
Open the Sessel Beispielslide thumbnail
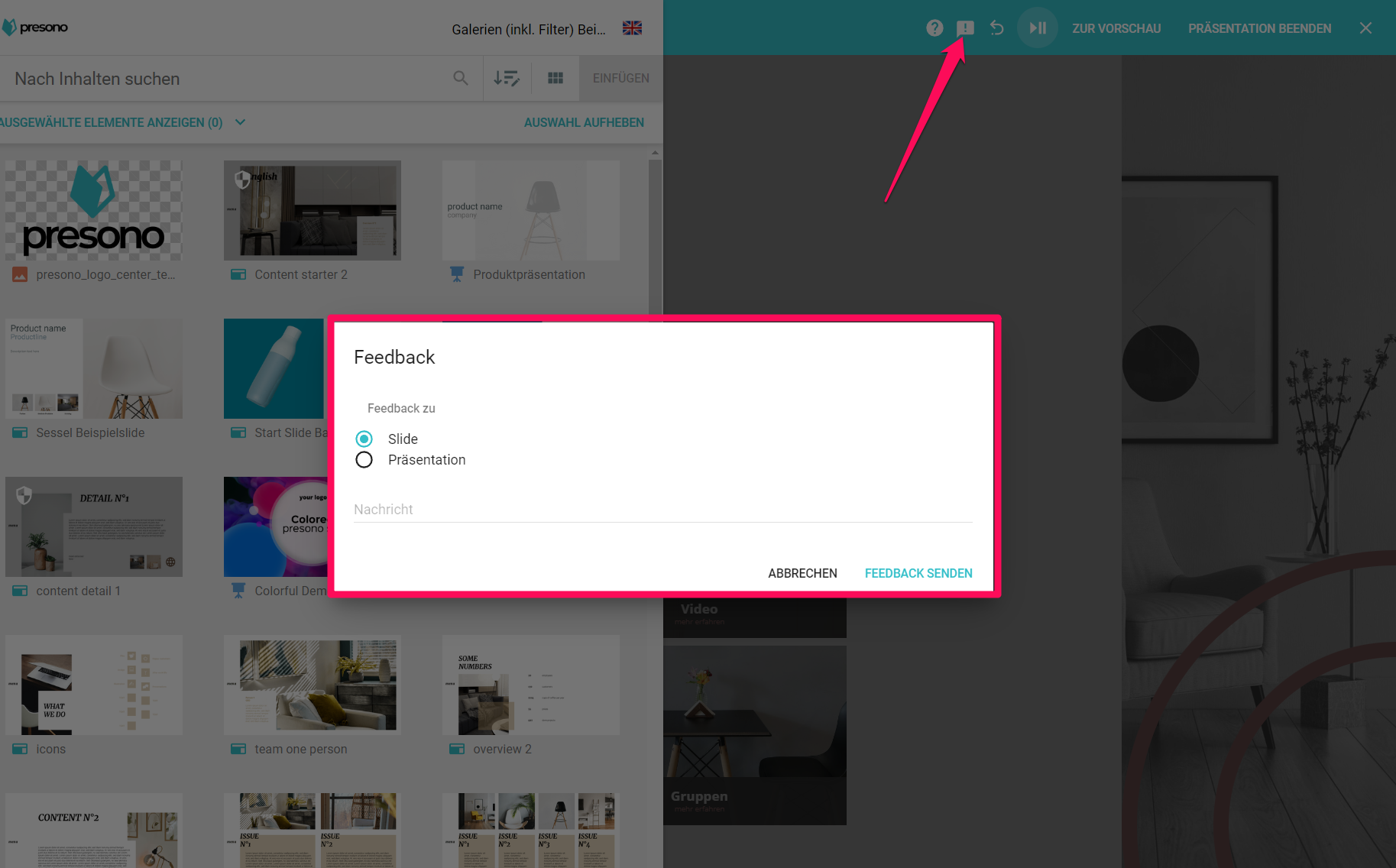94,368
